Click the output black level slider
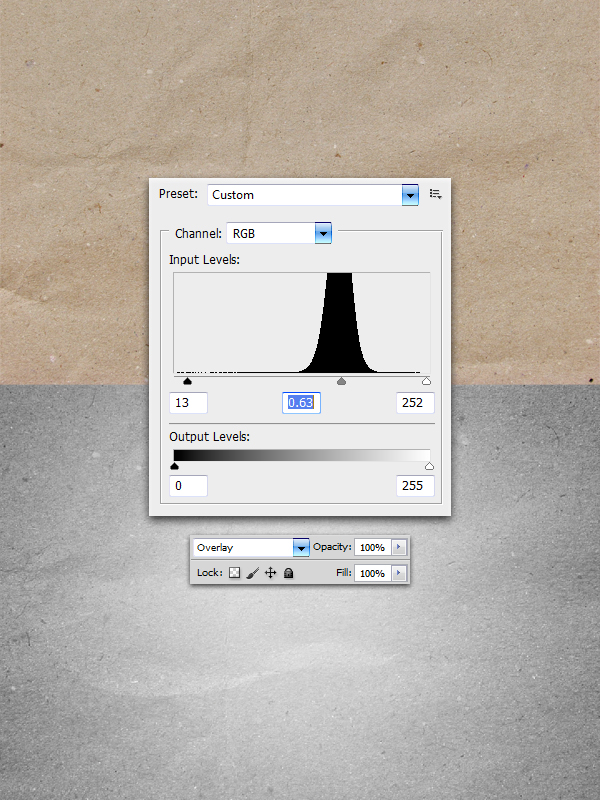This screenshot has width=600, height=800. pyautogui.click(x=174, y=466)
